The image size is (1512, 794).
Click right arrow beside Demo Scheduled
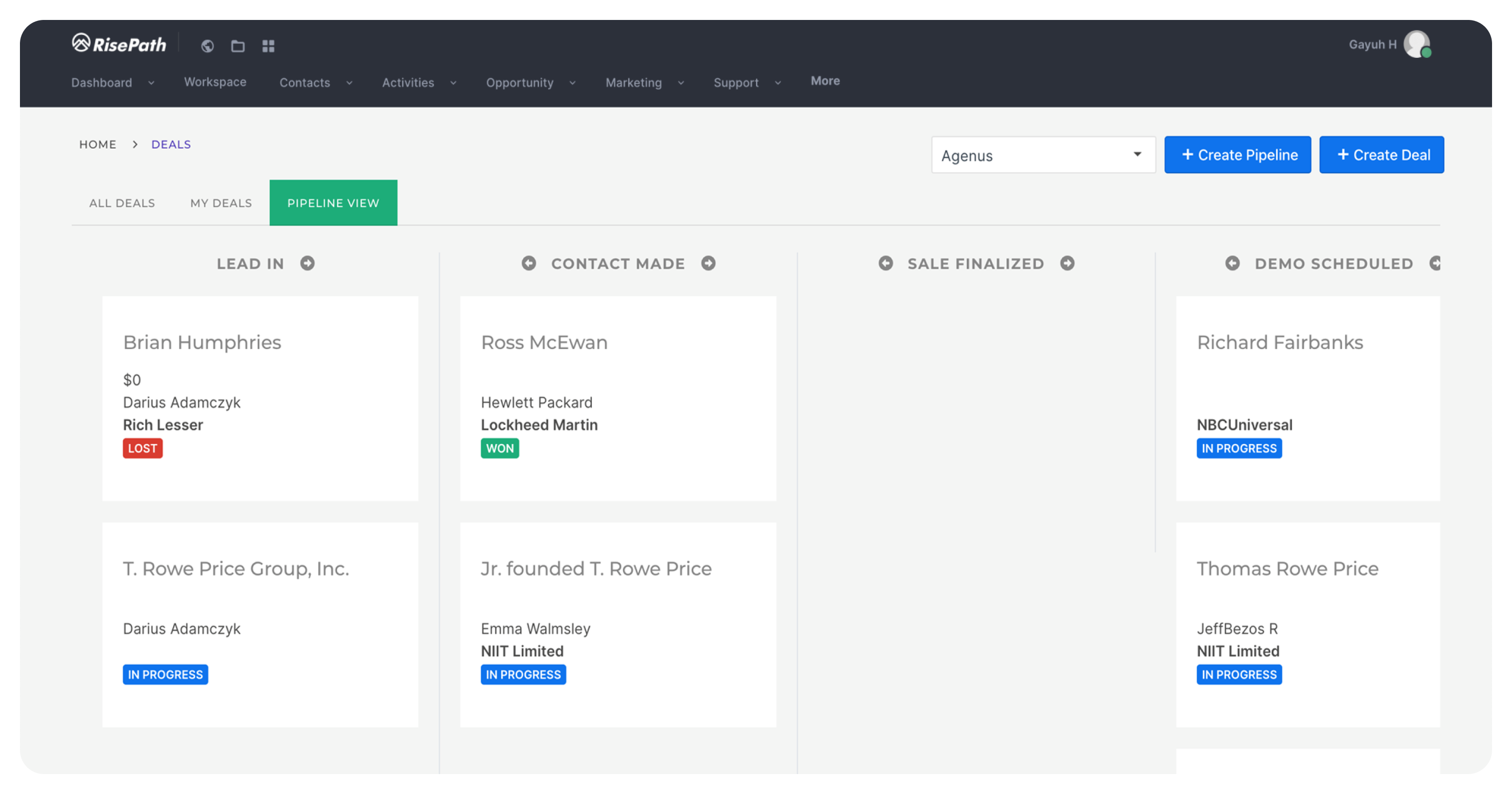[x=1435, y=263]
